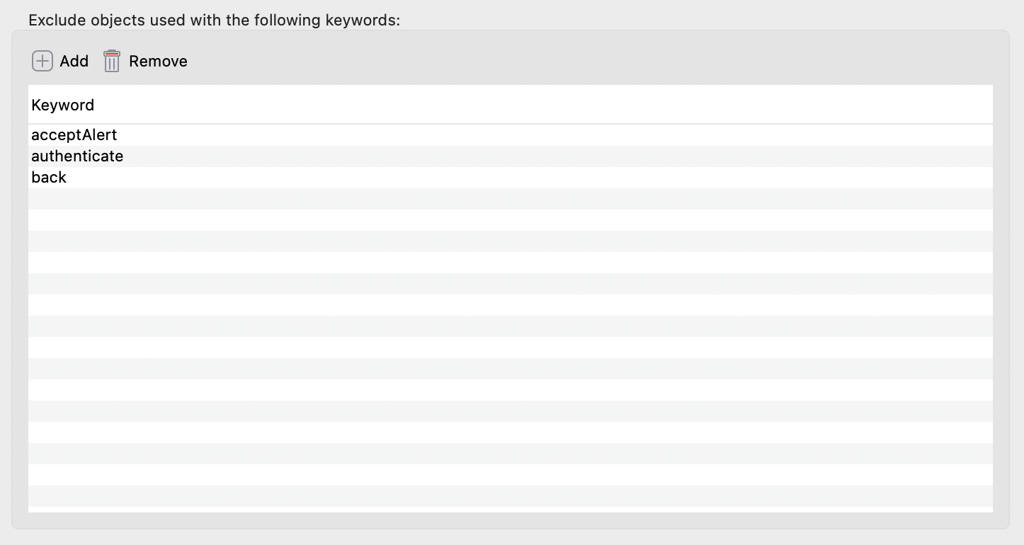The image size is (1024, 545).
Task: Click the trash can Remove icon
Action: point(112,61)
